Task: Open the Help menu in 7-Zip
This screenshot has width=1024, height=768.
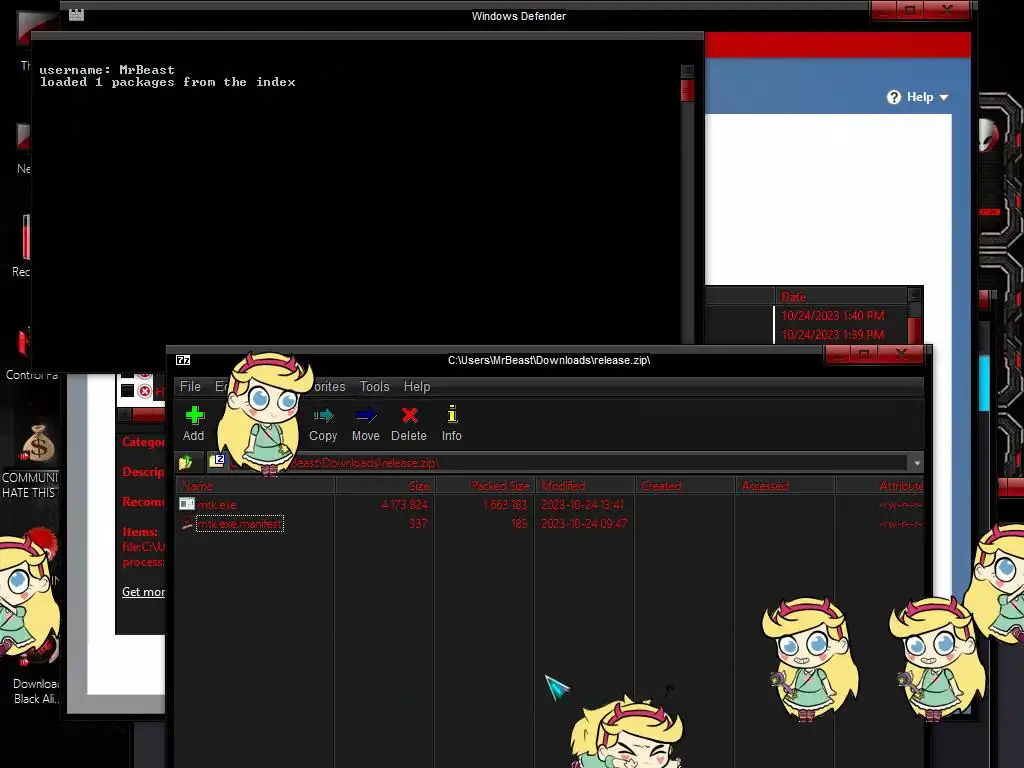Action: (417, 387)
